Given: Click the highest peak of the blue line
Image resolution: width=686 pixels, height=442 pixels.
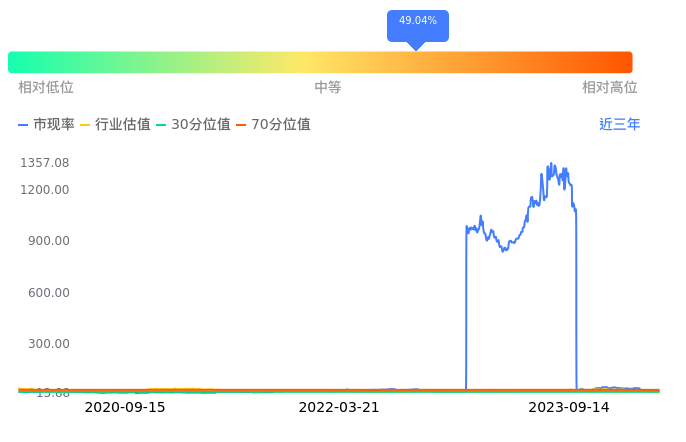Looking at the screenshot, I should [x=549, y=164].
